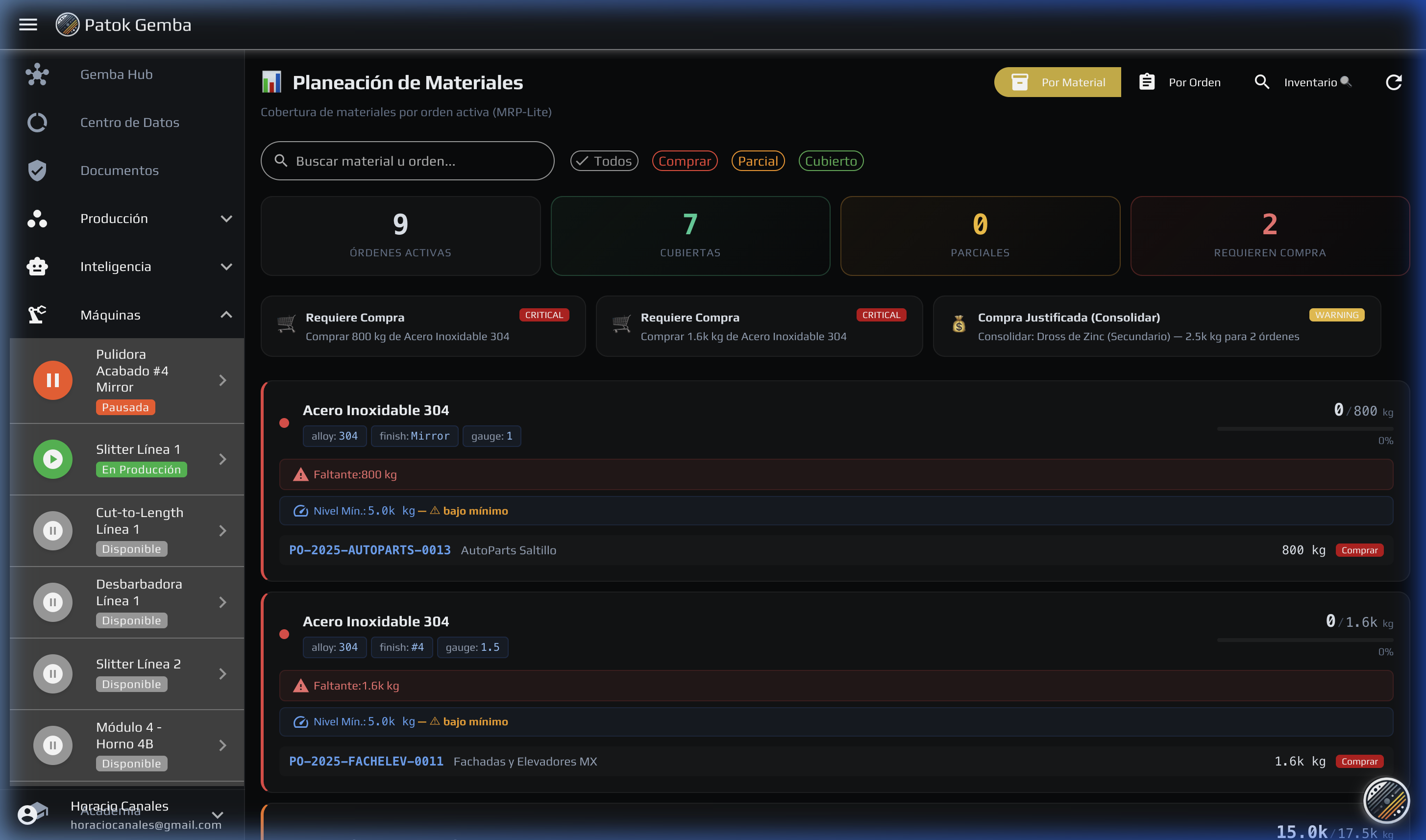
Task: Toggle the Cubierto filter chip
Action: [830, 161]
